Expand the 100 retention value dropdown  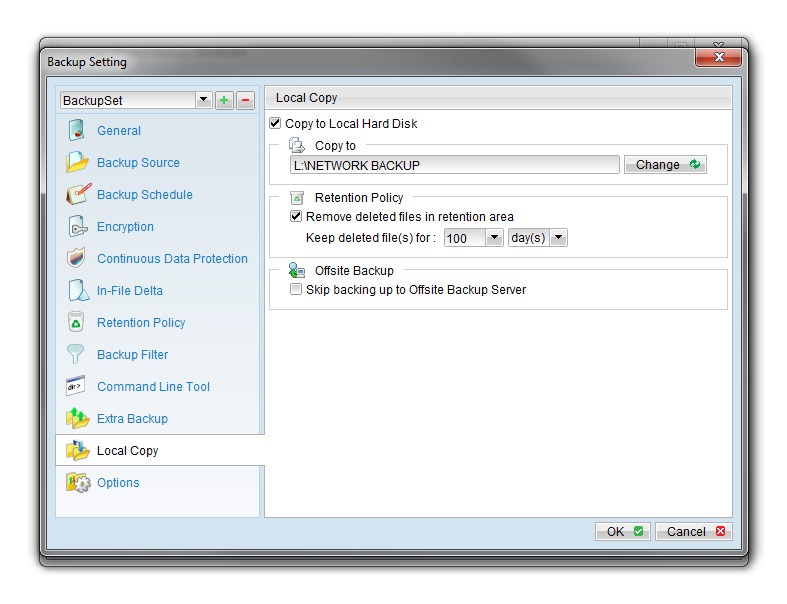pos(494,237)
